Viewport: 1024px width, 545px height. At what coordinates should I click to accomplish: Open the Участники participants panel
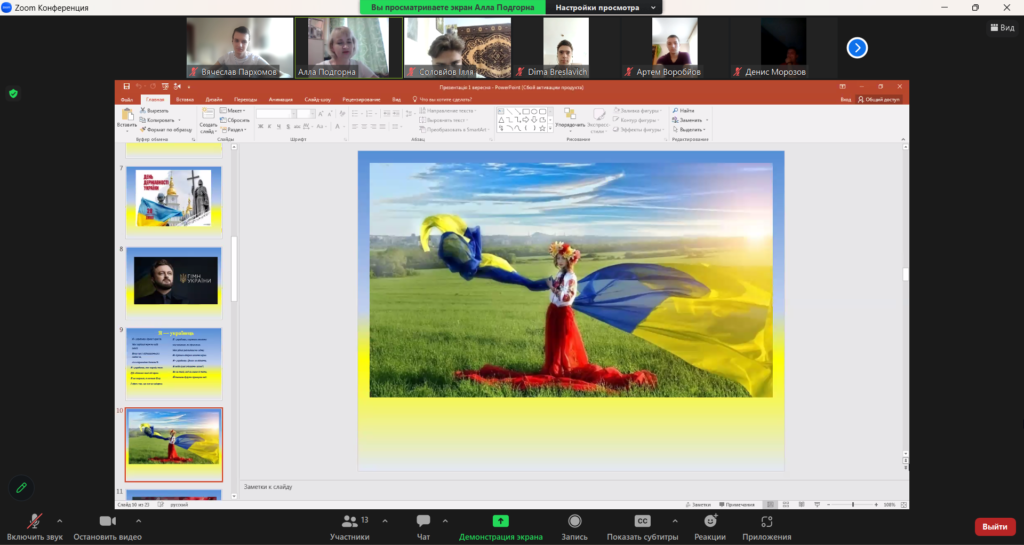coord(349,527)
